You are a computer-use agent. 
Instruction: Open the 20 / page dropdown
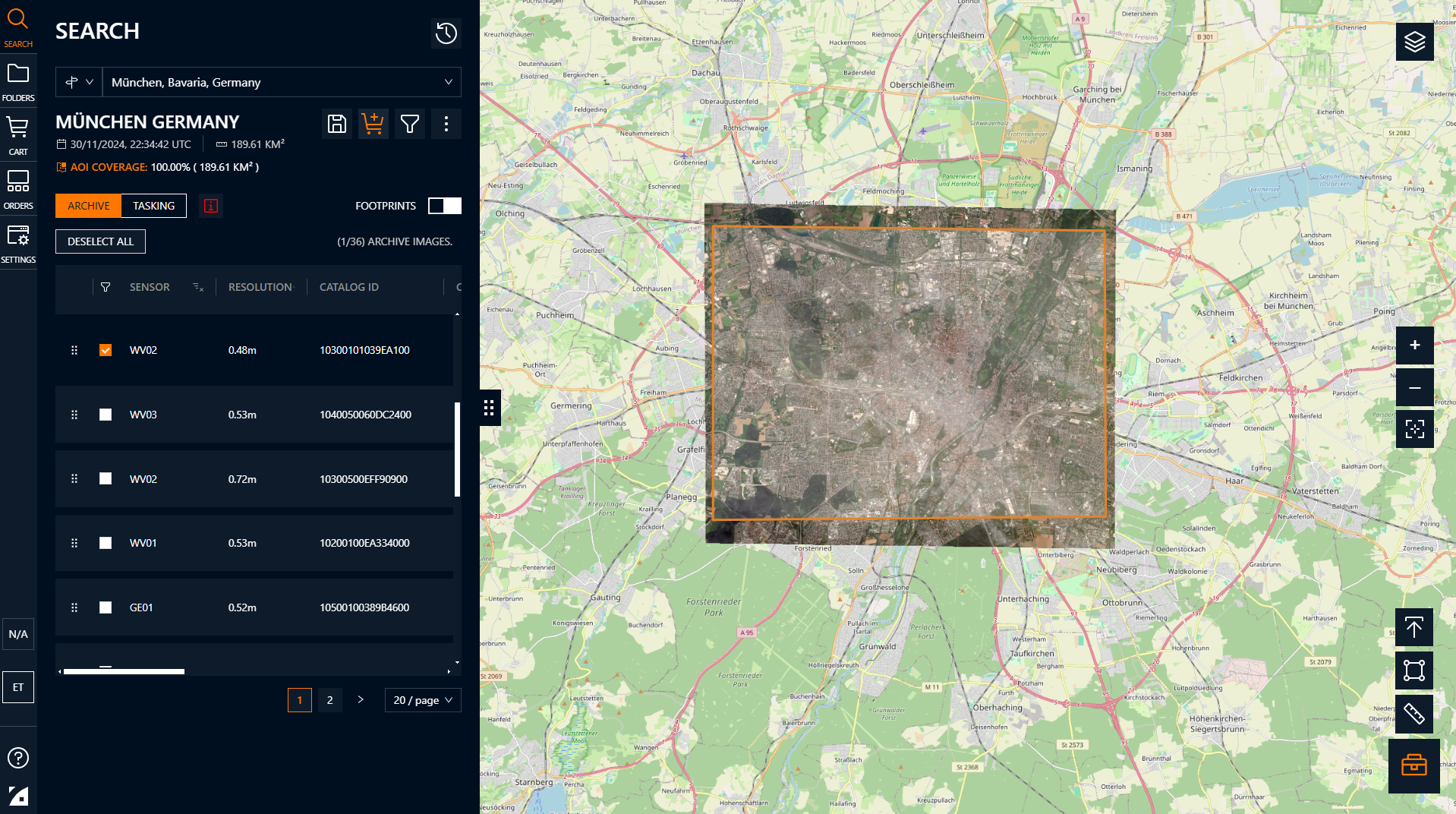point(423,700)
